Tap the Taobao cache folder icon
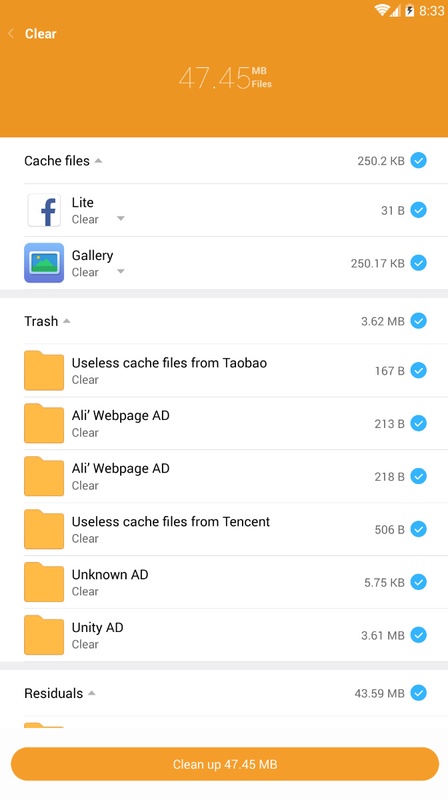The height and width of the screenshot is (800, 448). point(44,370)
